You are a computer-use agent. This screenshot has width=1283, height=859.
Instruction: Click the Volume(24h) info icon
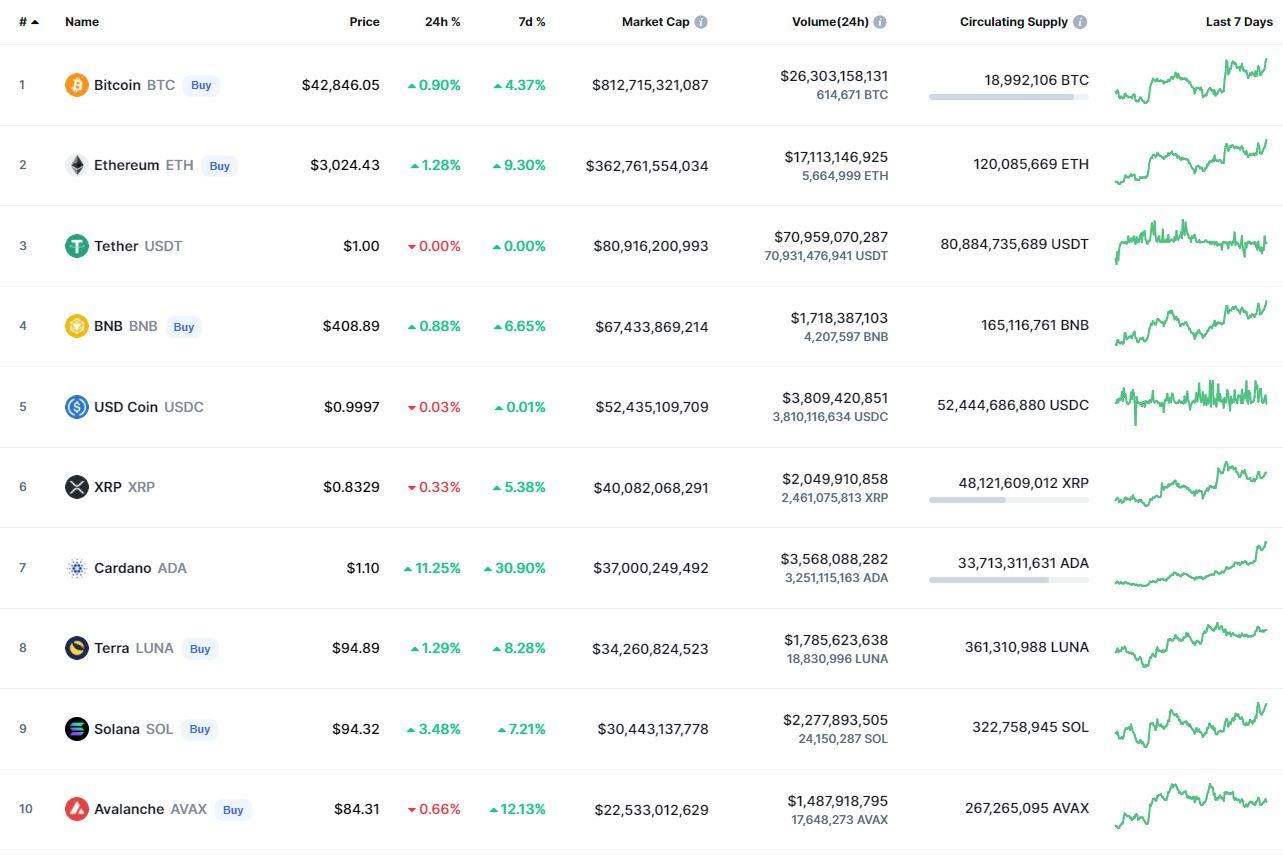coord(880,22)
